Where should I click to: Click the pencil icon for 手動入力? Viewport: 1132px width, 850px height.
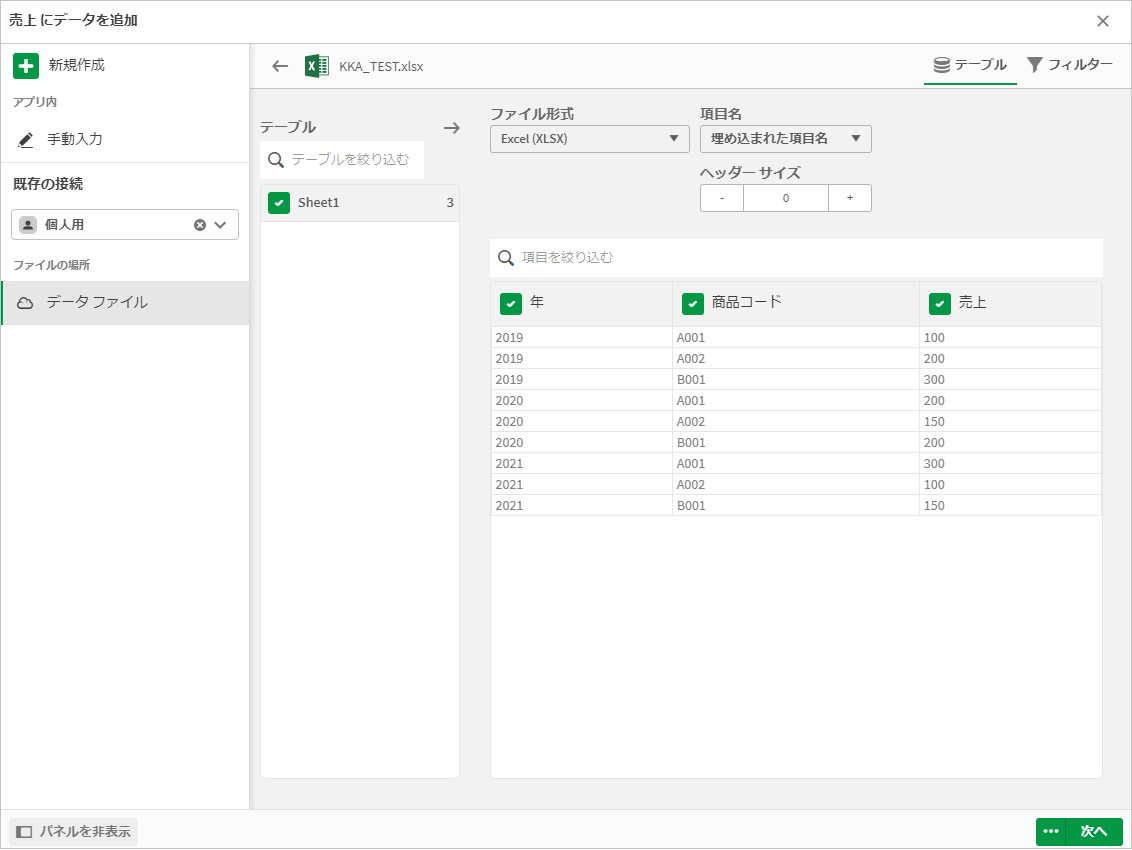(x=26, y=139)
